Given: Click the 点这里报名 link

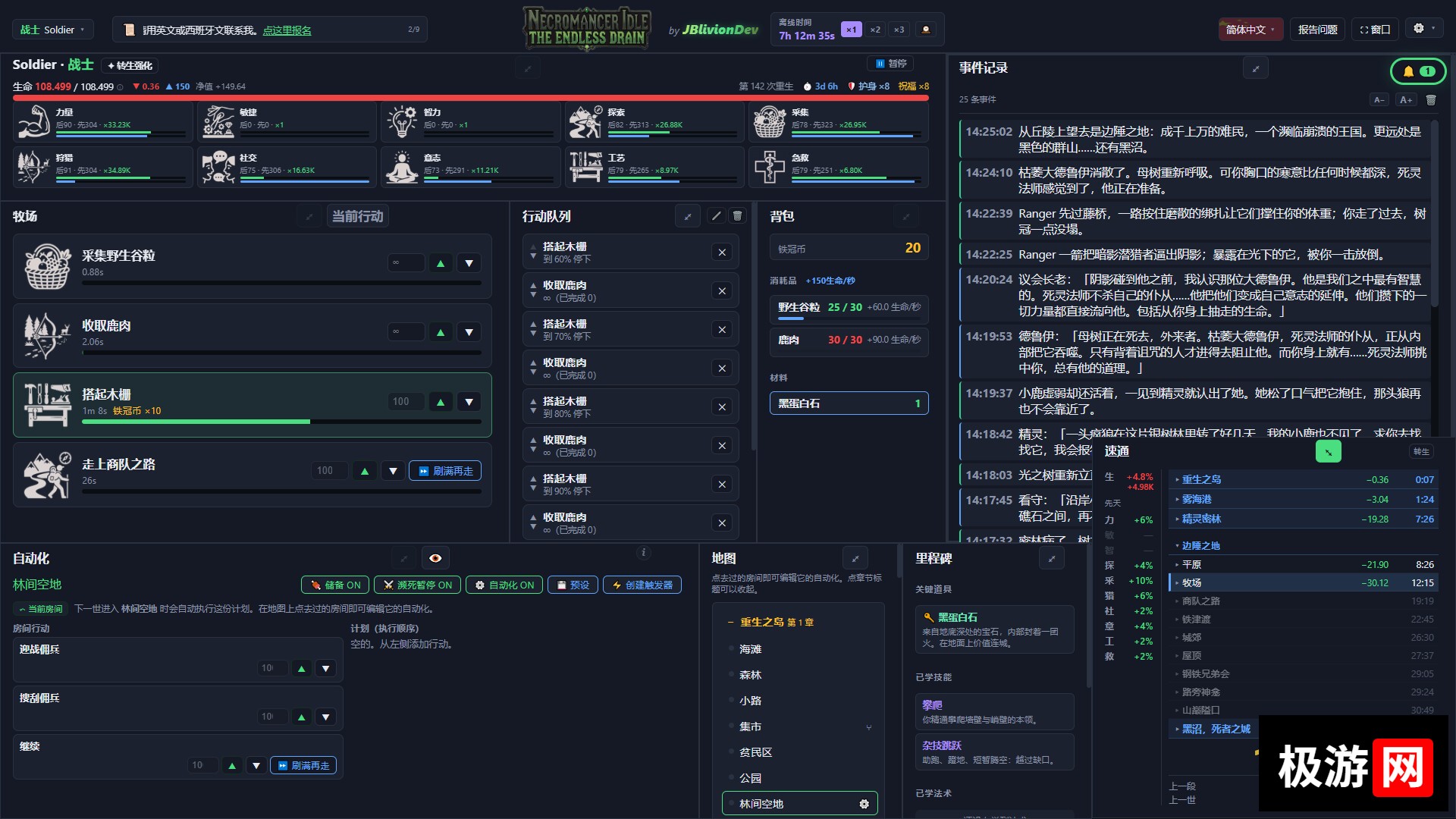Looking at the screenshot, I should pyautogui.click(x=287, y=30).
